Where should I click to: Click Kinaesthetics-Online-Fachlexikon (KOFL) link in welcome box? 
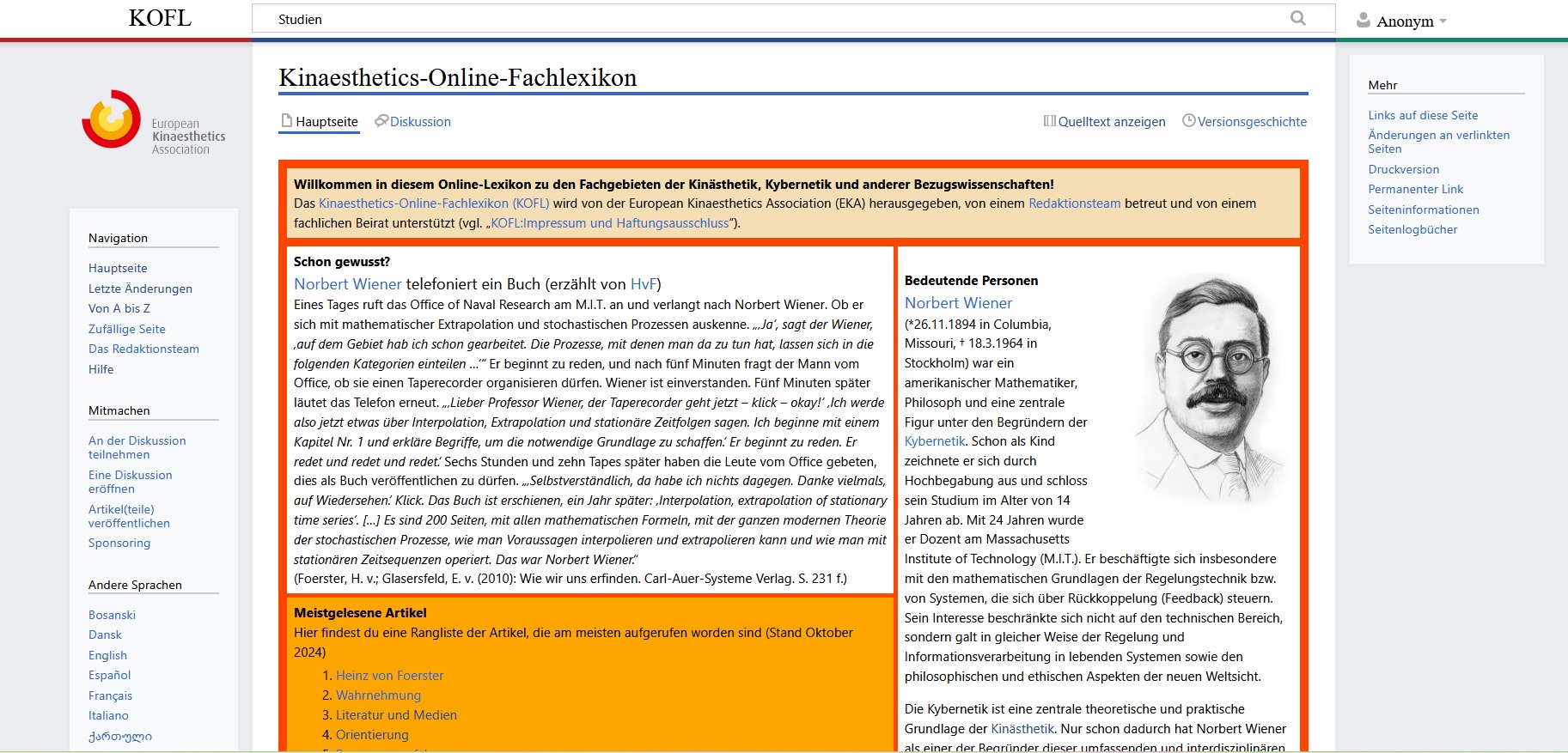[434, 203]
